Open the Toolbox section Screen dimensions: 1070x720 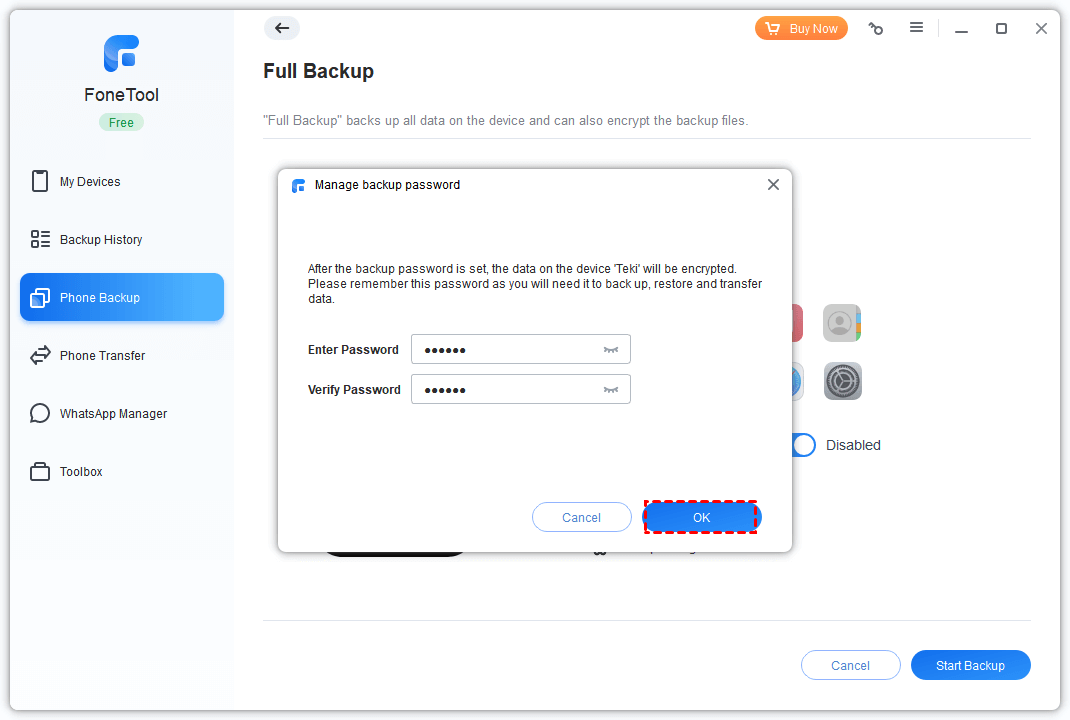click(x=81, y=472)
